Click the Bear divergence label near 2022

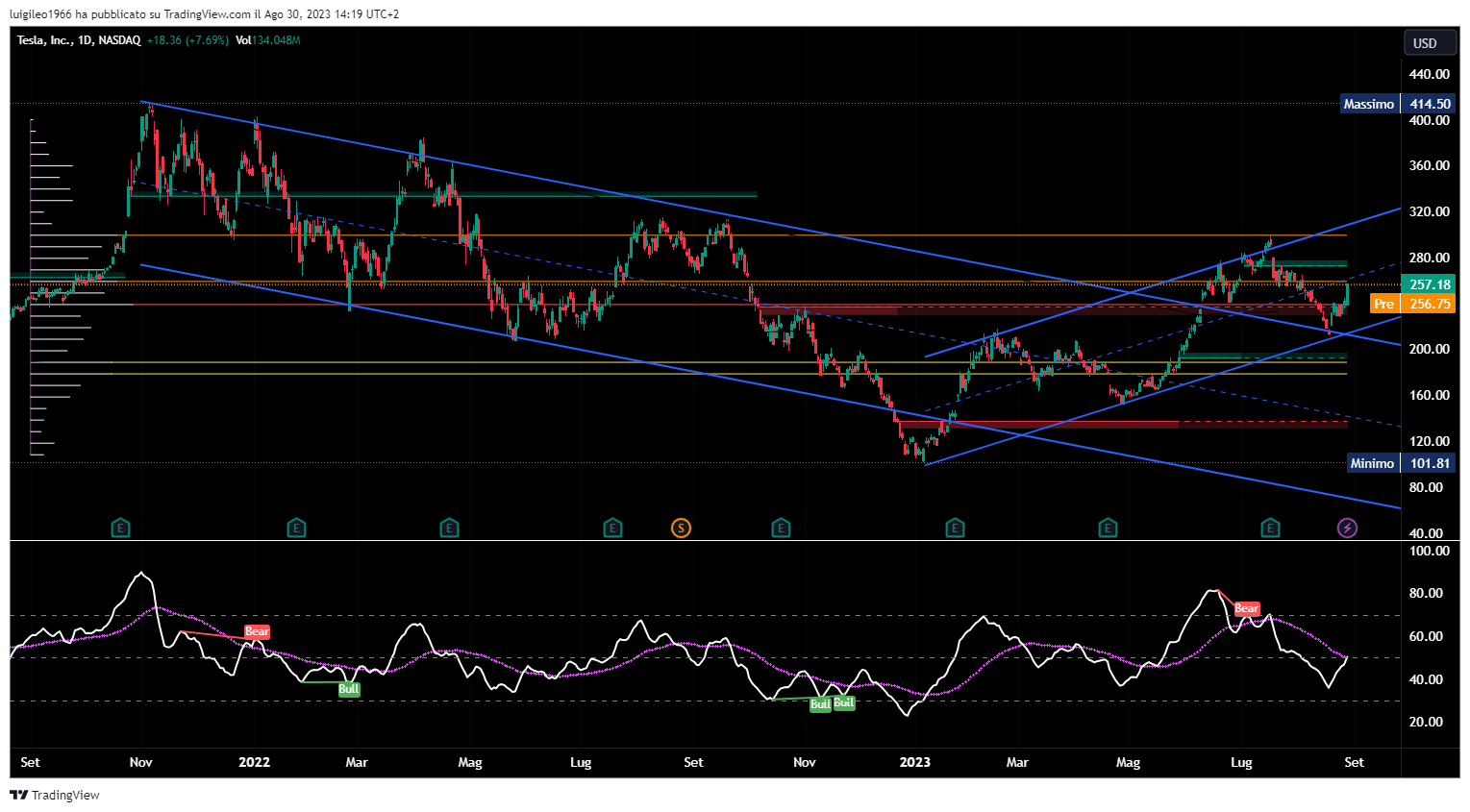click(x=257, y=631)
